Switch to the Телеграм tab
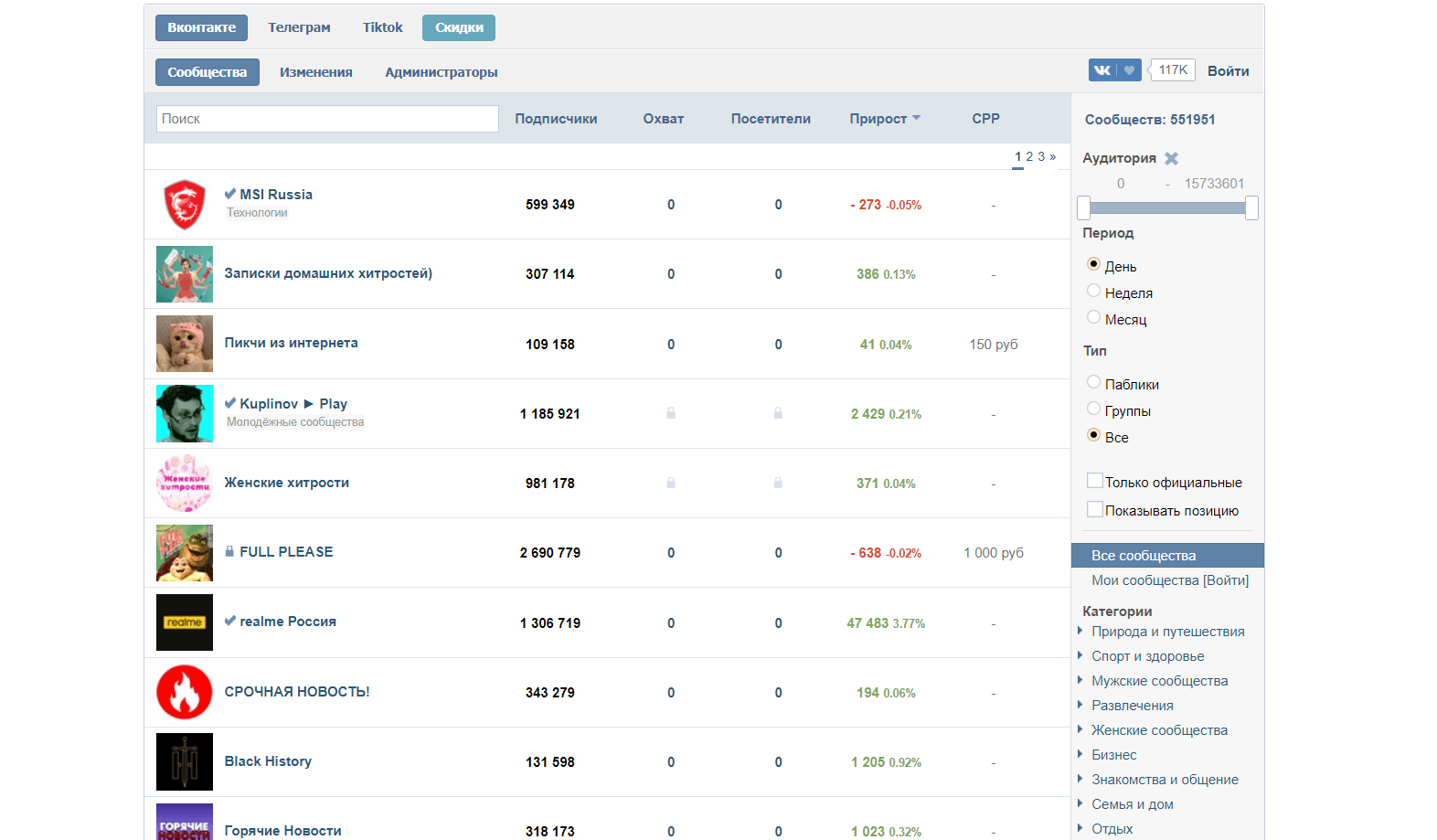 click(299, 27)
